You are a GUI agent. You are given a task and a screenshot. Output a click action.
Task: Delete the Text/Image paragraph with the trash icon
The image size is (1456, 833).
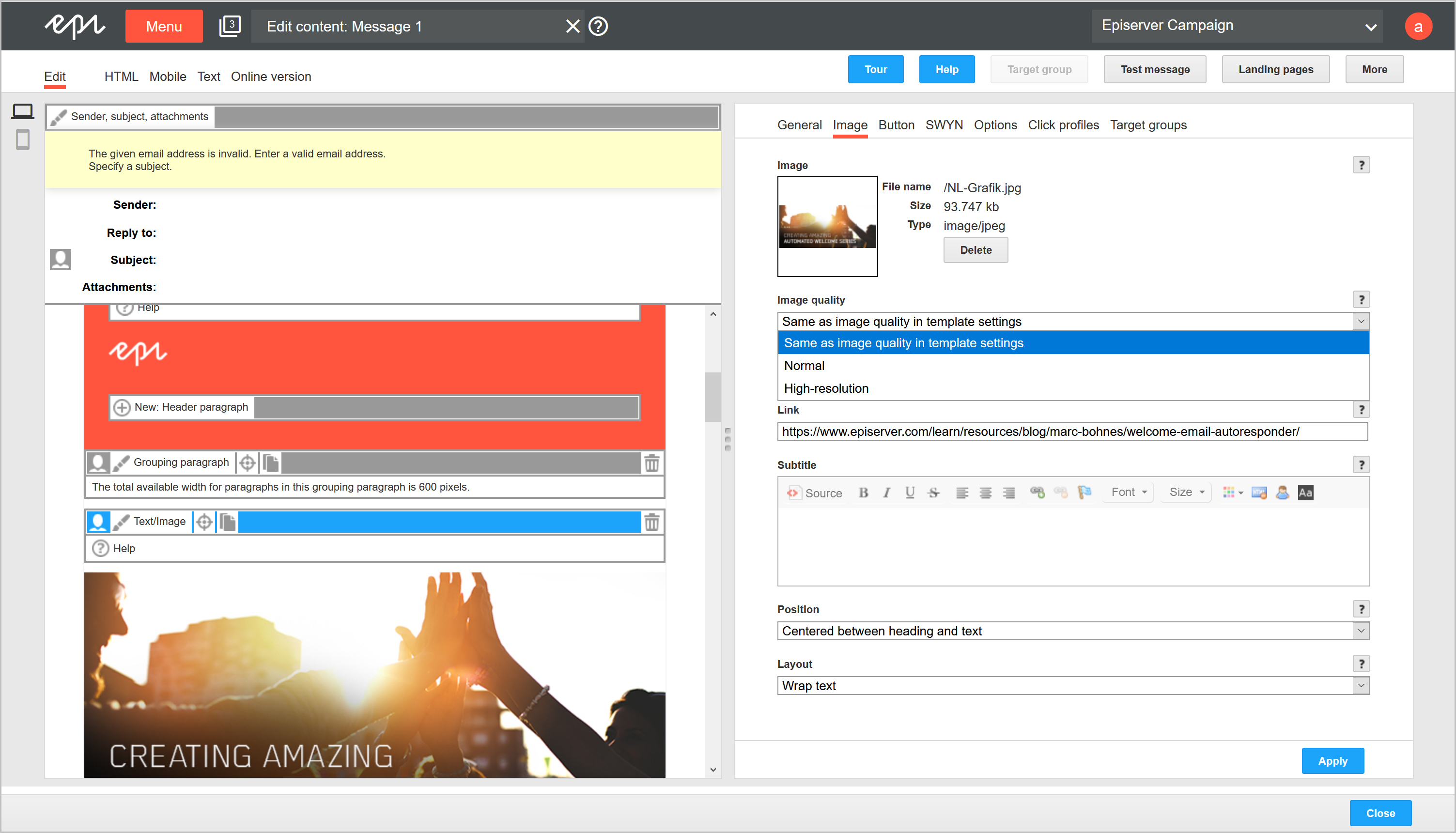tap(651, 522)
